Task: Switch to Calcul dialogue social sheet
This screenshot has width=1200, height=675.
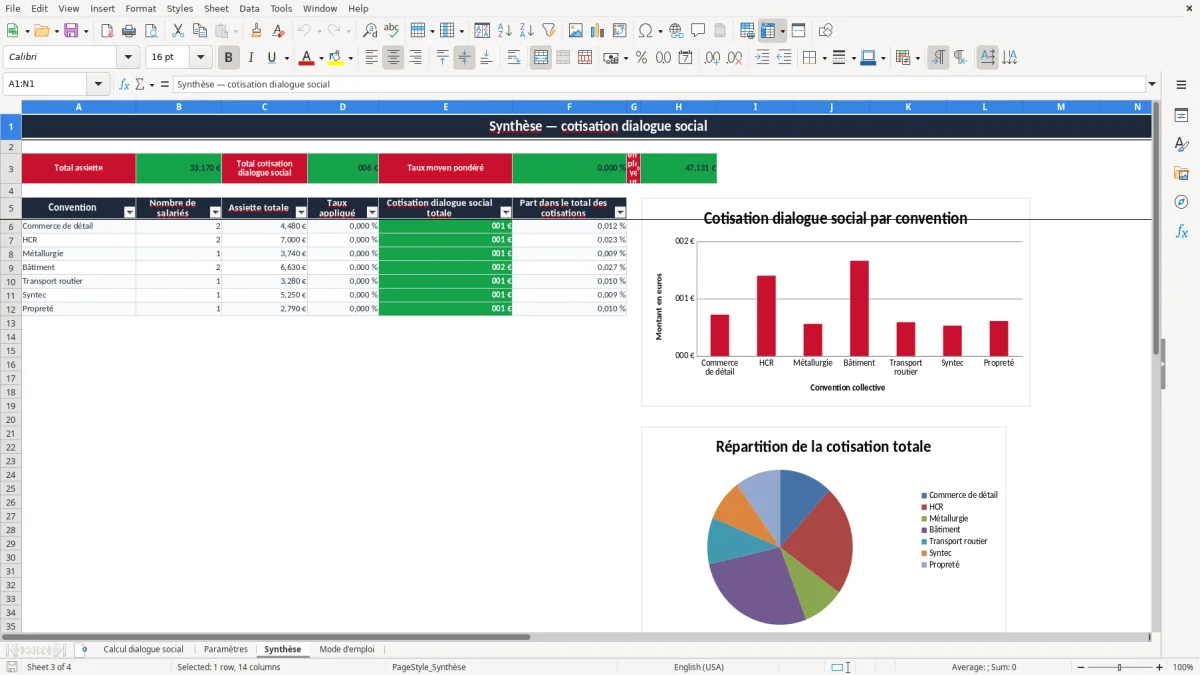Action: (143, 649)
